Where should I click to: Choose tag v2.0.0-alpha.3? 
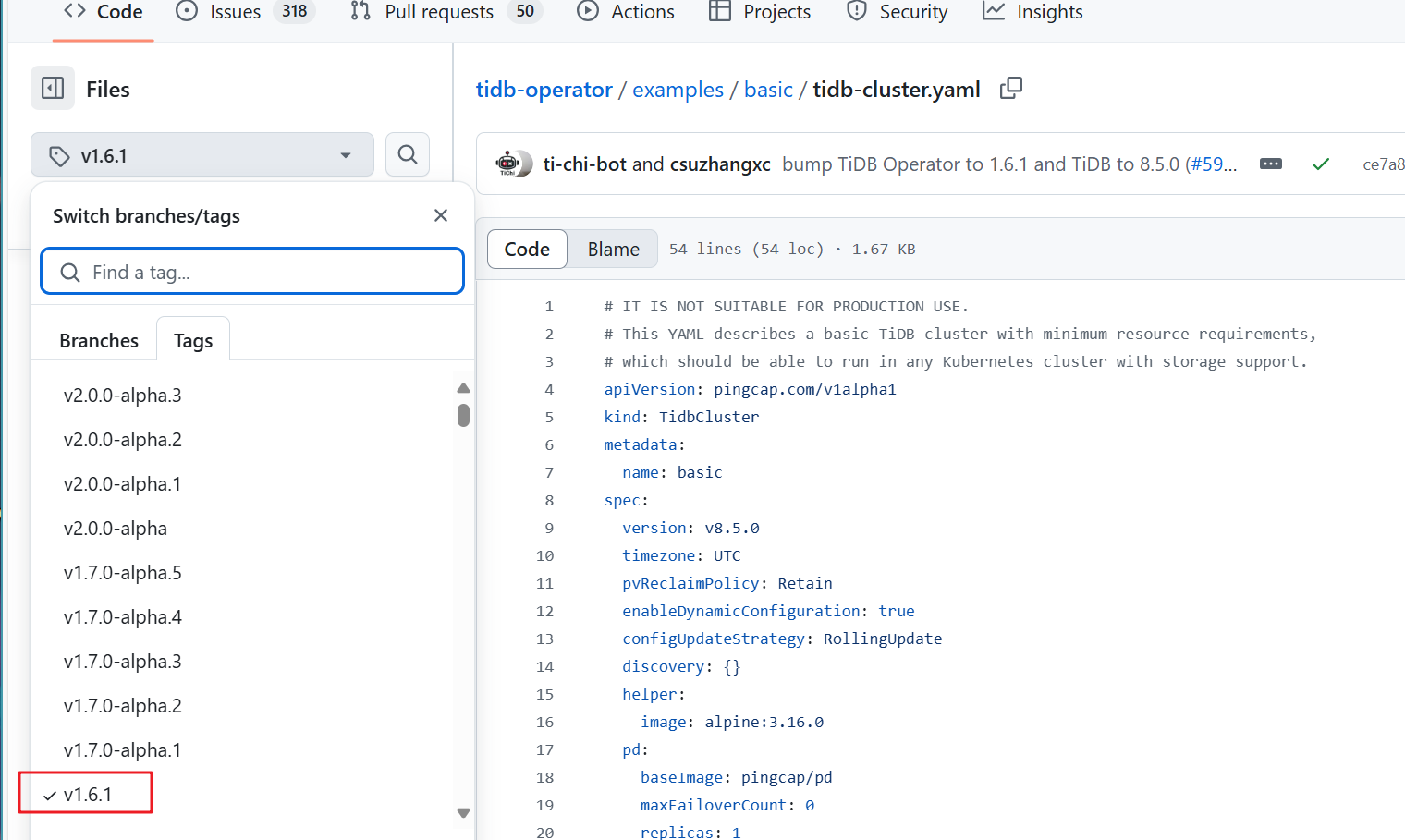[122, 396]
